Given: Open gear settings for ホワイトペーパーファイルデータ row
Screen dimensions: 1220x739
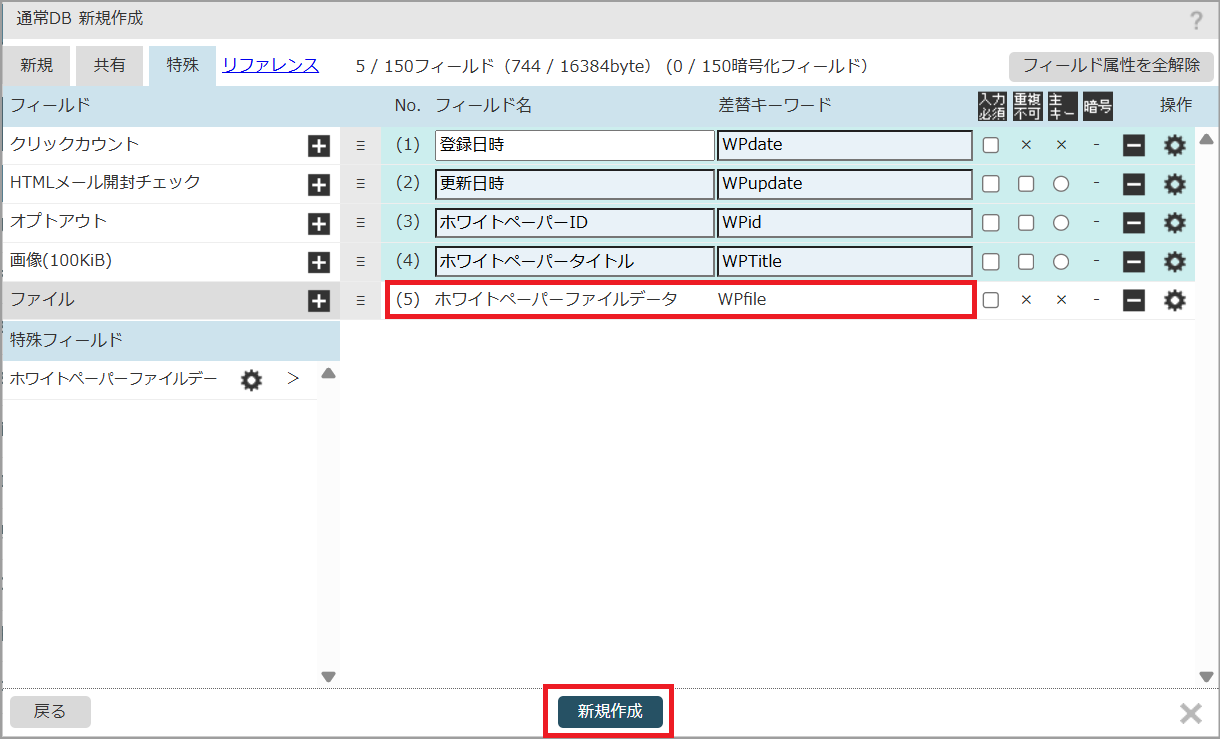Looking at the screenshot, I should pos(1174,300).
